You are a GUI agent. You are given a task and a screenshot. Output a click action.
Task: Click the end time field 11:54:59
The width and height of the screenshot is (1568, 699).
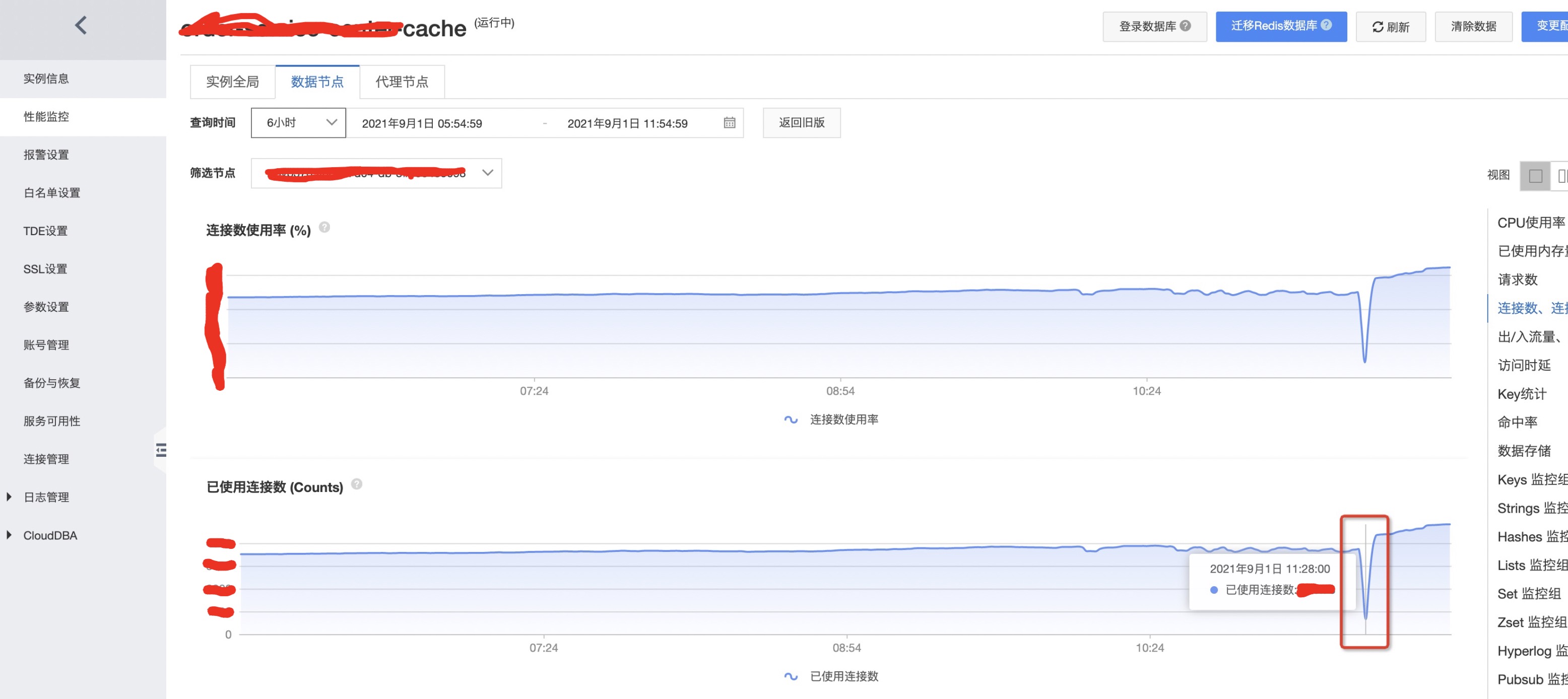[x=627, y=123]
